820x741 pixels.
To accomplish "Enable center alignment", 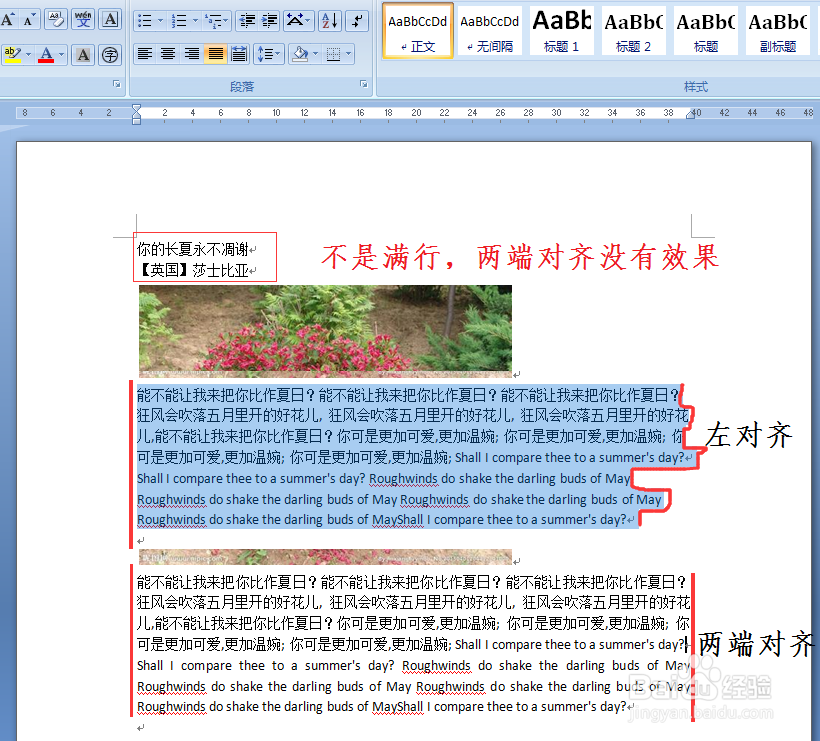I will tap(167, 54).
